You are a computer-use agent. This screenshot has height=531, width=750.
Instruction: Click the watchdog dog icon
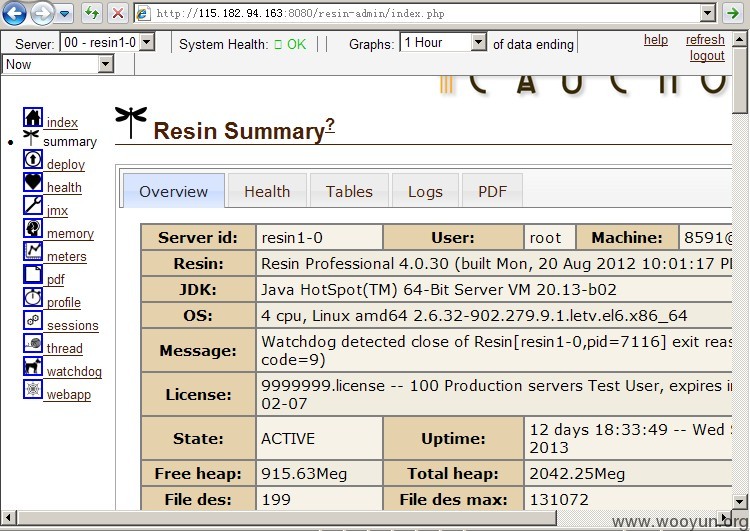tap(33, 365)
